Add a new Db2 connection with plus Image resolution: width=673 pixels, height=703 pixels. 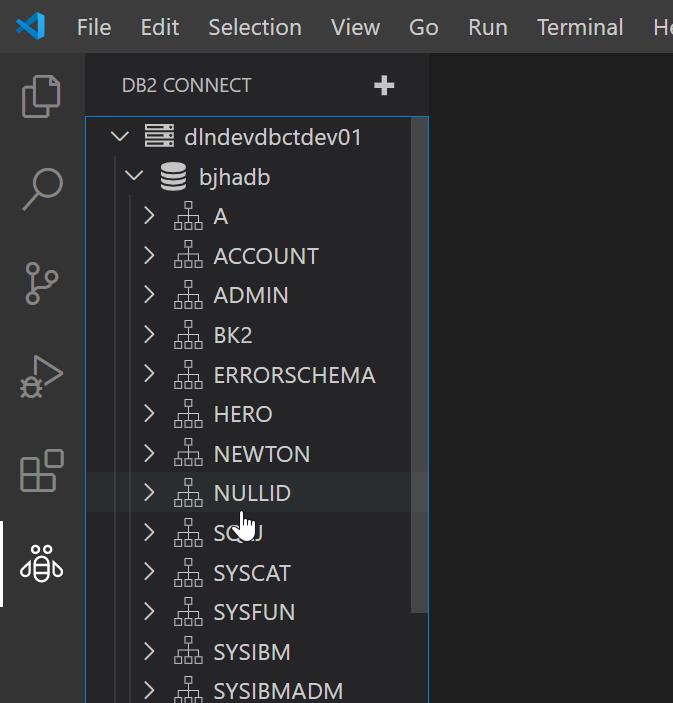(384, 85)
